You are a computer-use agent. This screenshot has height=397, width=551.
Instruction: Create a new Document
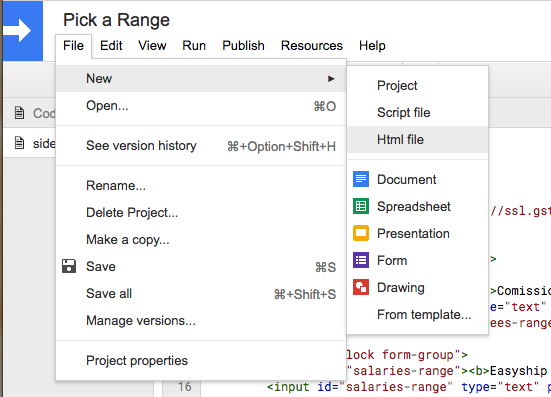(417, 179)
